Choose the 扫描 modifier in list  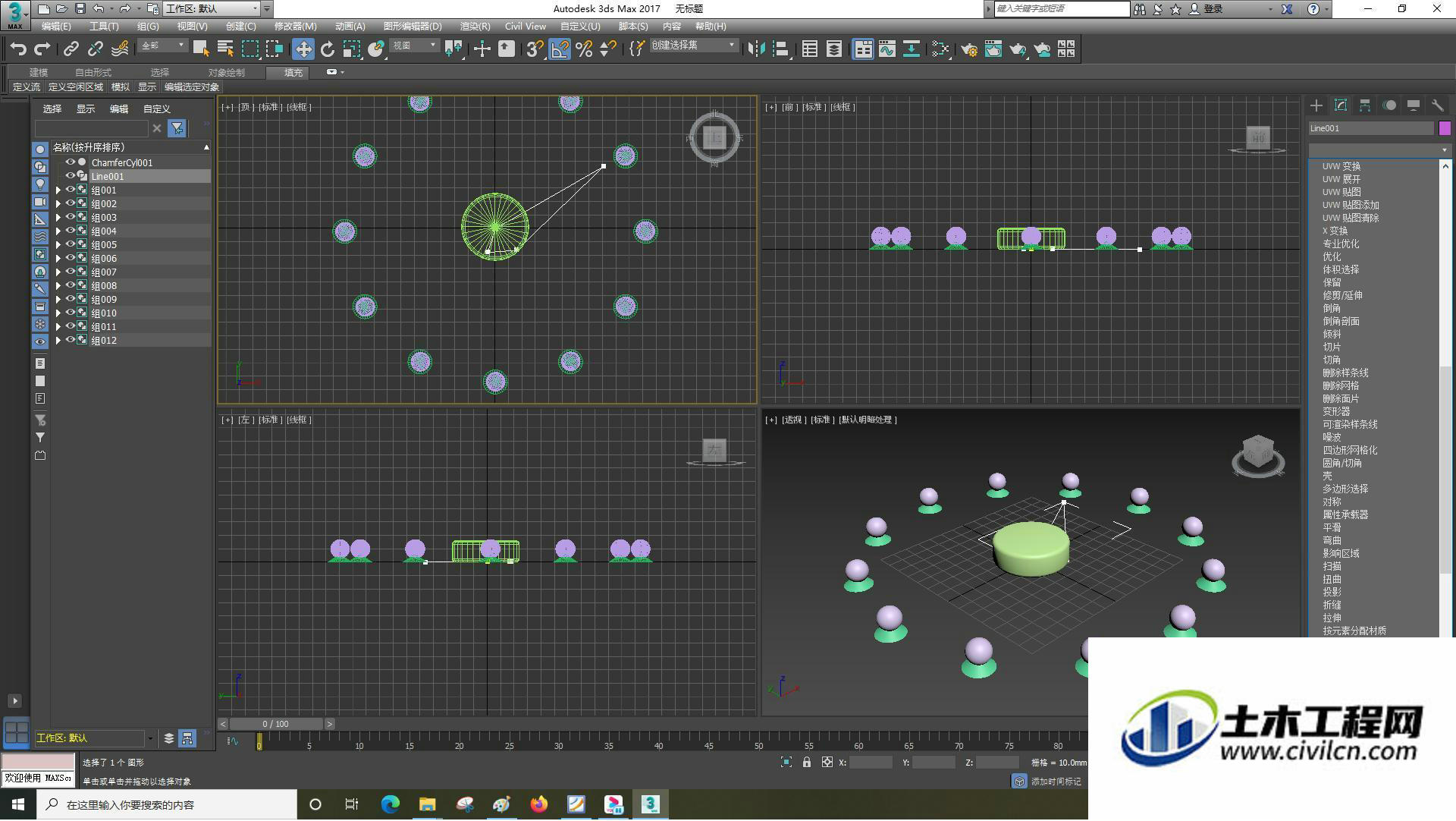pyautogui.click(x=1332, y=566)
